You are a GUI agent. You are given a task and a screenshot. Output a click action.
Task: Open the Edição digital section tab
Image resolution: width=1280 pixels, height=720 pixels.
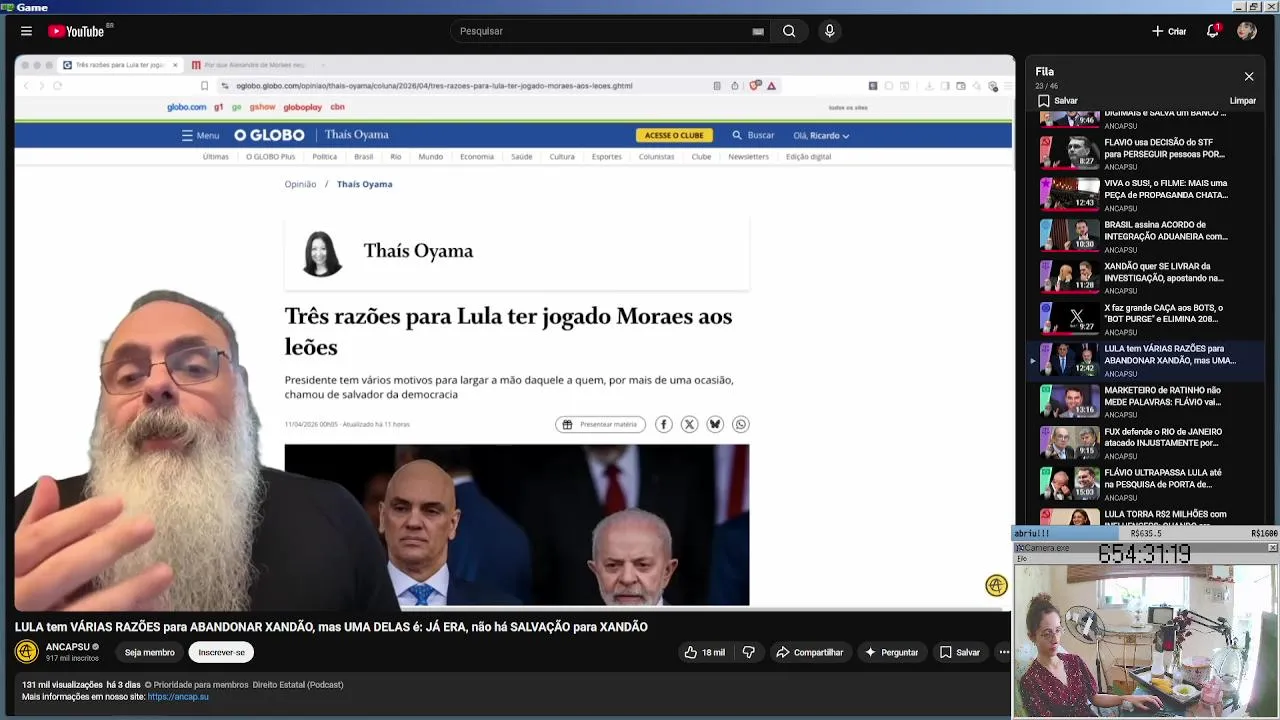(x=808, y=156)
